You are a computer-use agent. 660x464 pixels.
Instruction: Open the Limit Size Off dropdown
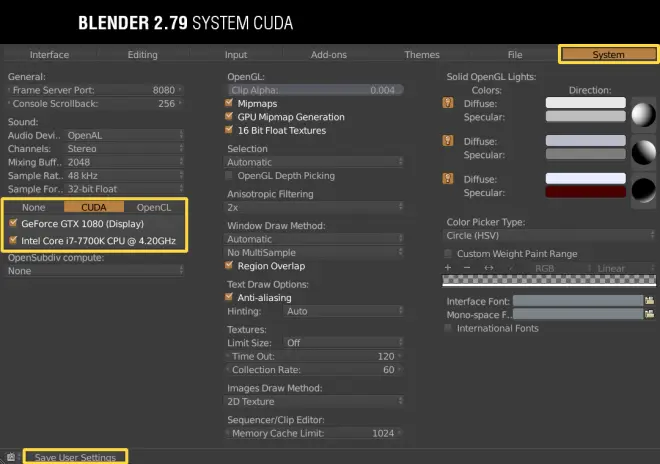[343, 343]
